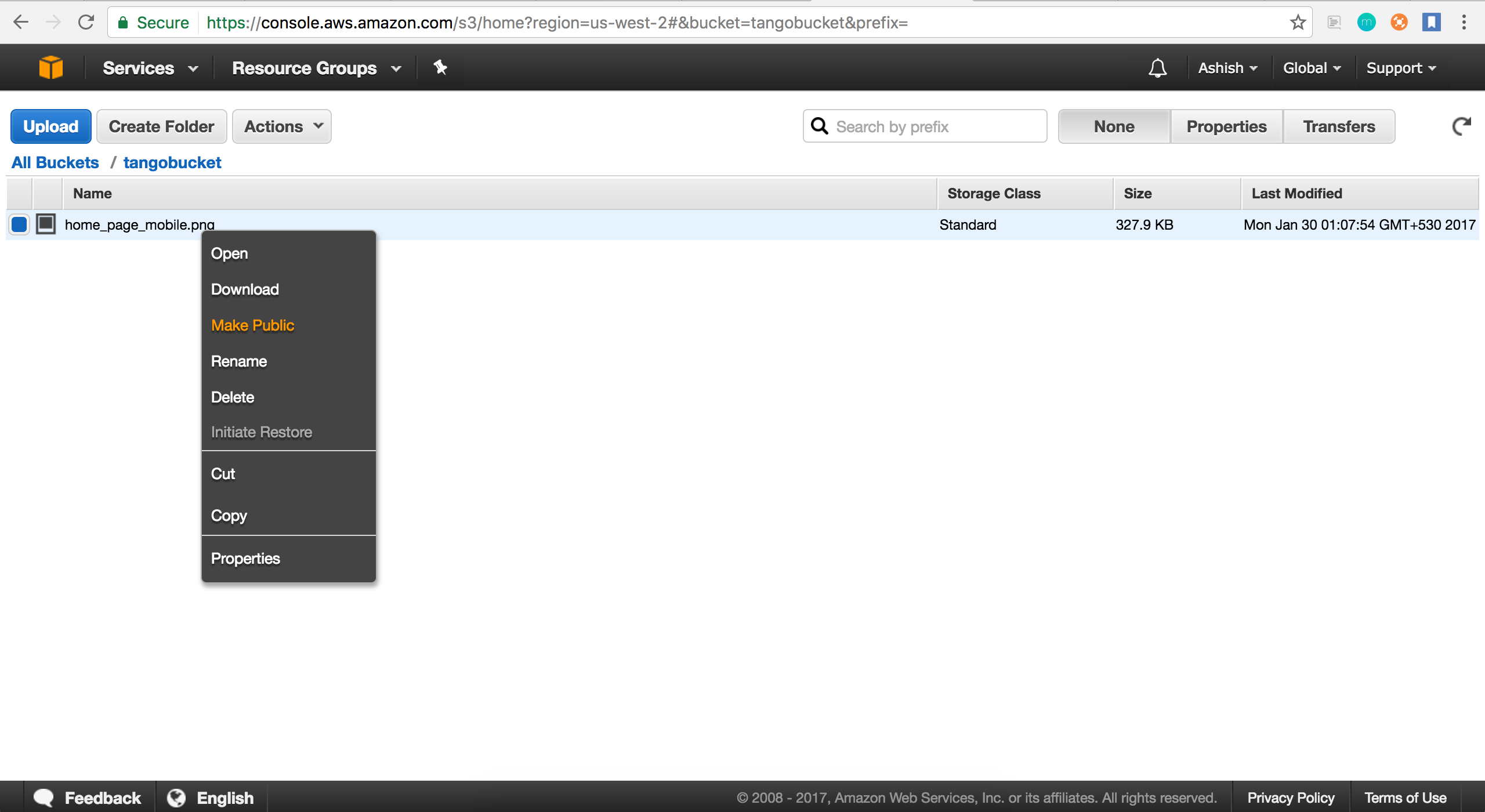Open the Ashish account menu
Image resolution: width=1485 pixels, height=812 pixels.
coord(1228,68)
